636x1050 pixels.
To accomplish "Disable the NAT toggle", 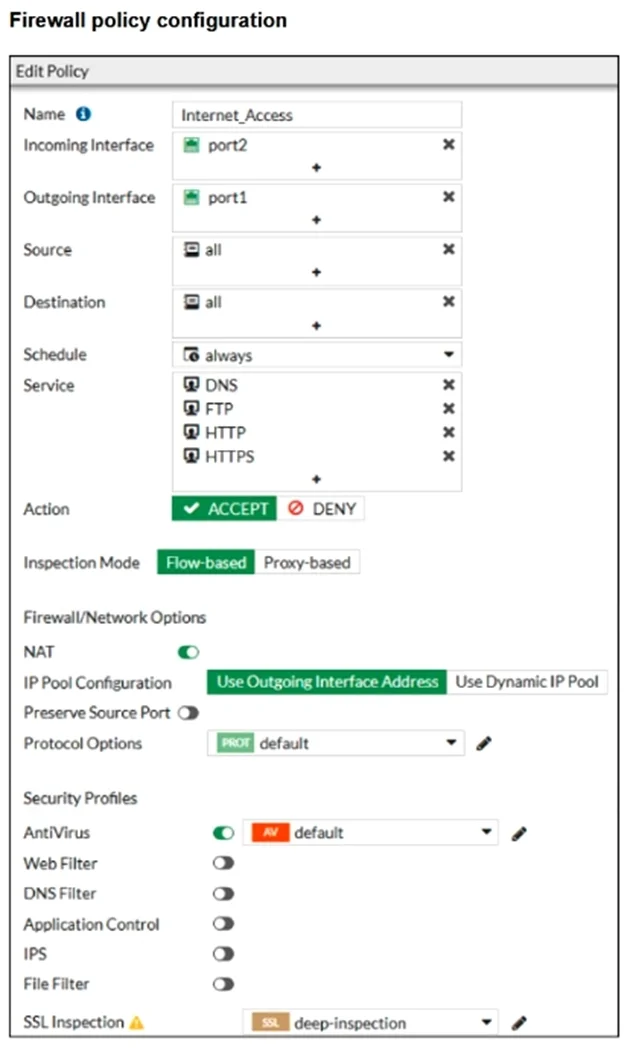I will (189, 652).
